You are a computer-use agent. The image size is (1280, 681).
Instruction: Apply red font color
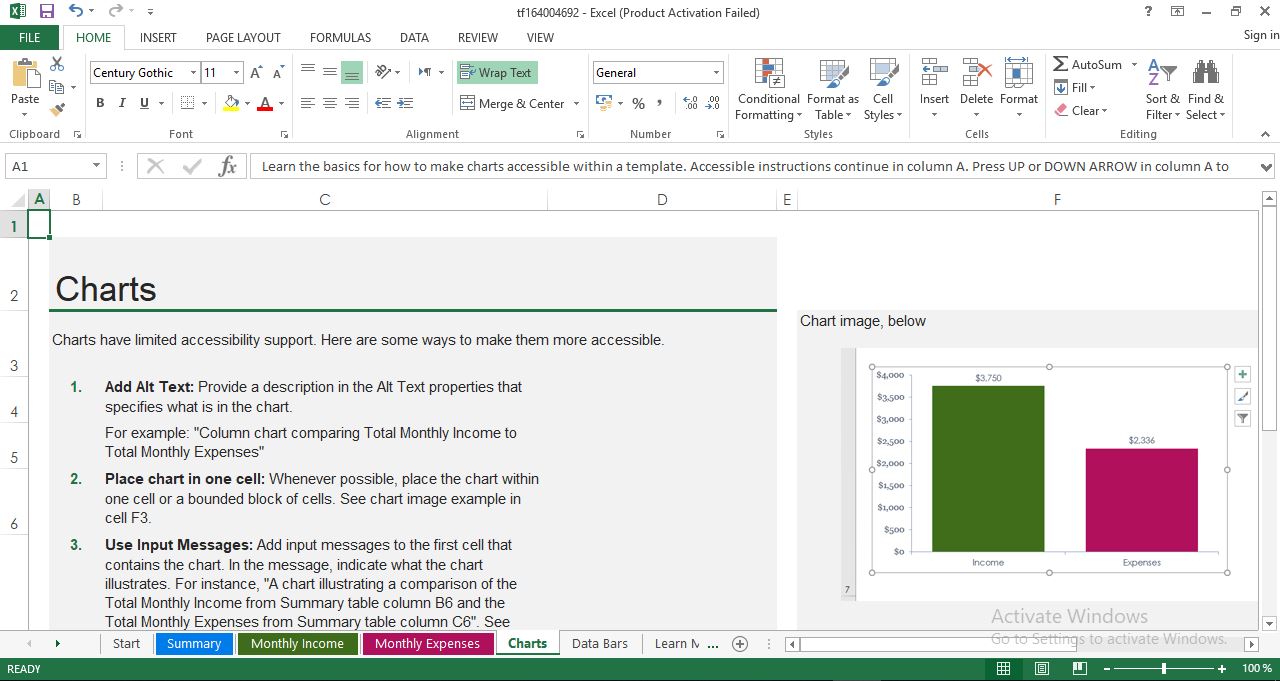(265, 103)
